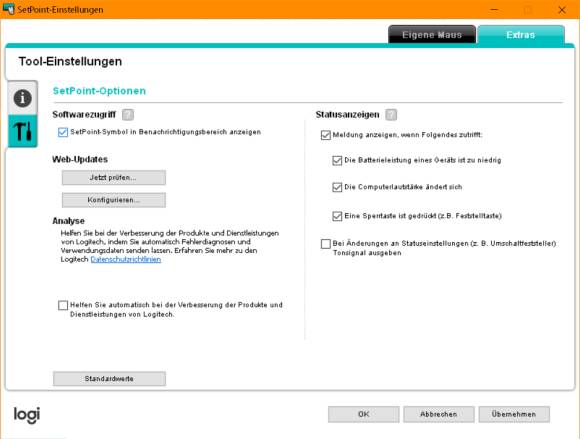Click the SetPoint icon in title bar
The image size is (580, 439).
[9, 9]
